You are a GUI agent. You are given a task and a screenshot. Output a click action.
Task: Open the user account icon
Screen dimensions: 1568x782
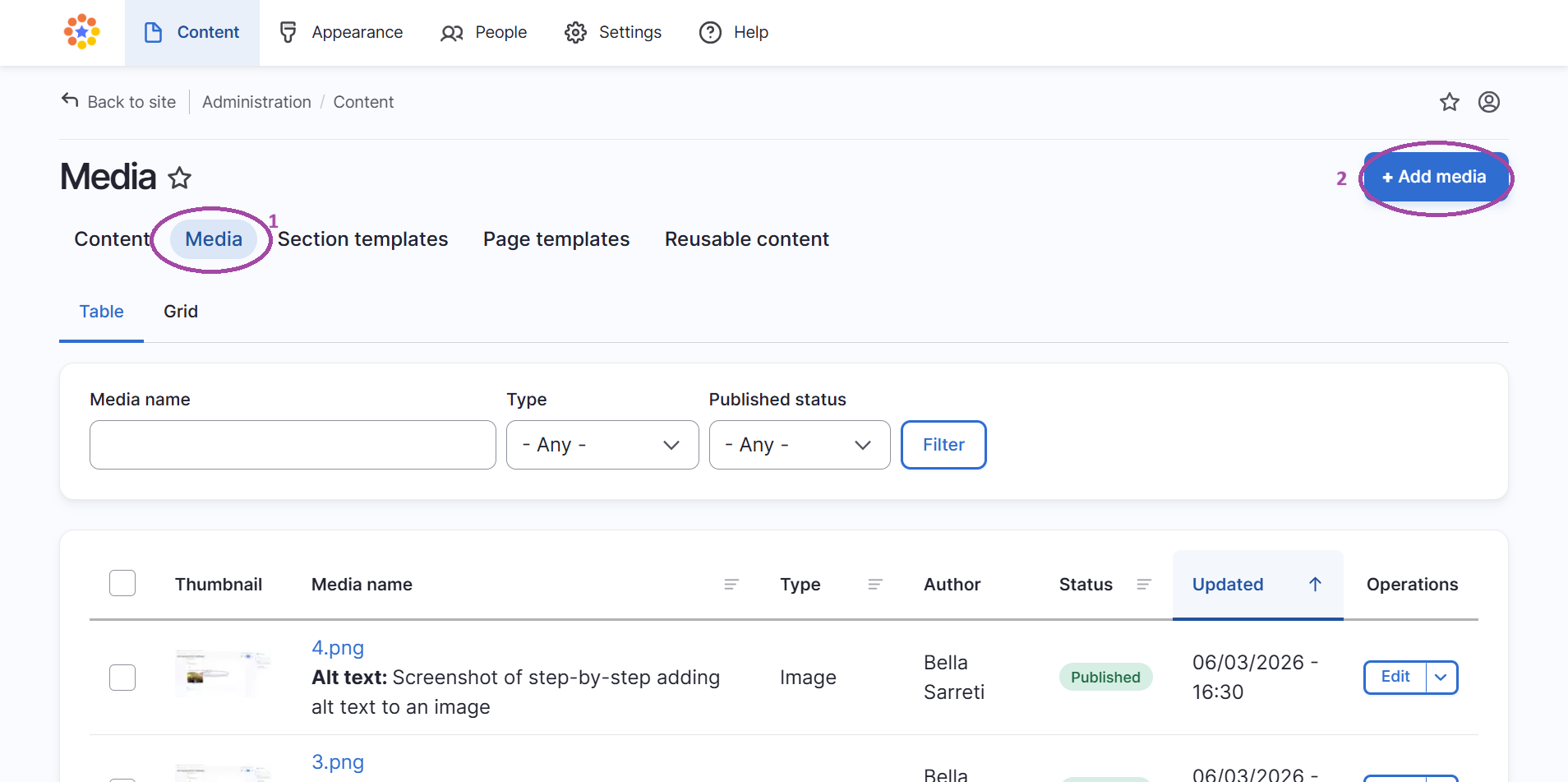click(1489, 101)
